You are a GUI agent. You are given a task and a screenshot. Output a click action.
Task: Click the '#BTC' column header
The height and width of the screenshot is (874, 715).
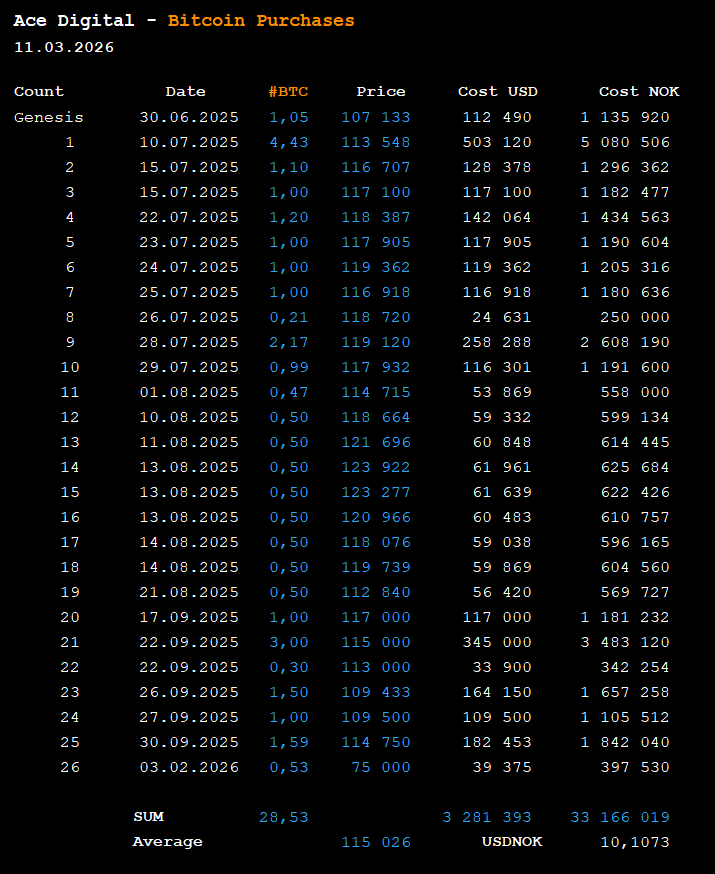click(x=288, y=91)
